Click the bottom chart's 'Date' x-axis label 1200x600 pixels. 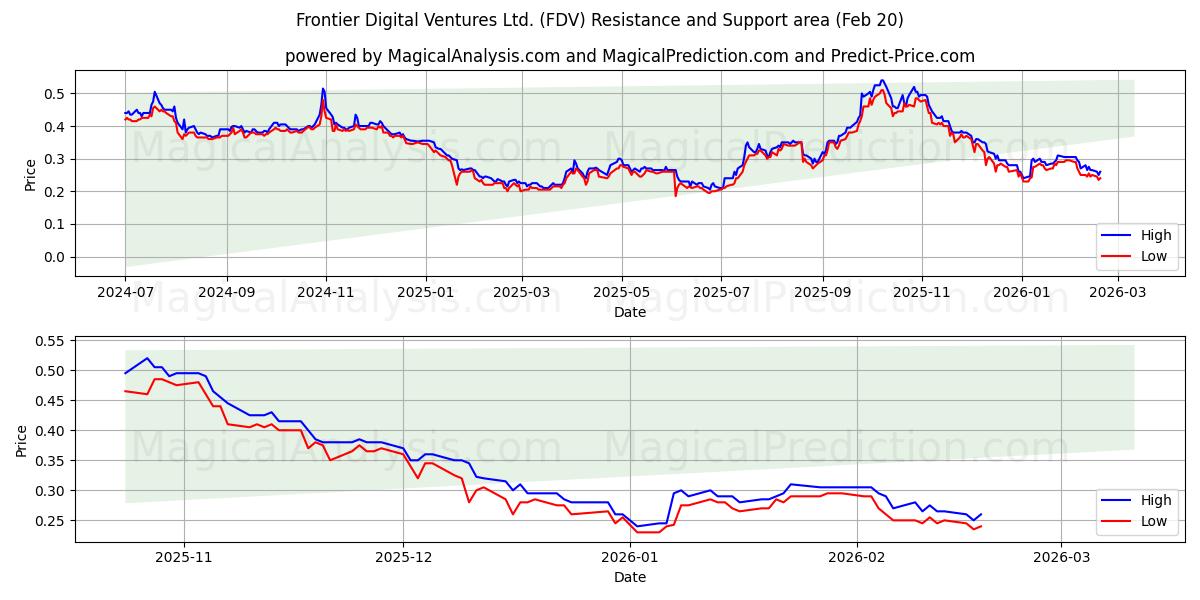(630, 577)
